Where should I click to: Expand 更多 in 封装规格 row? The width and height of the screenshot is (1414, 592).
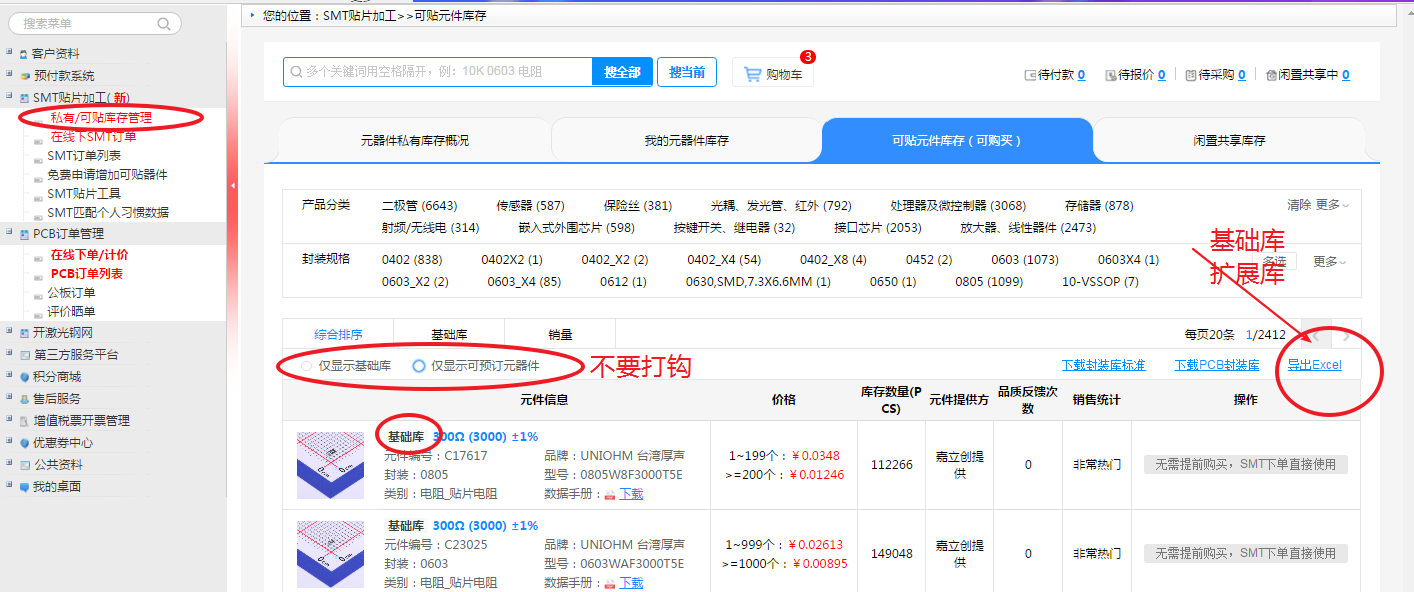[1330, 262]
